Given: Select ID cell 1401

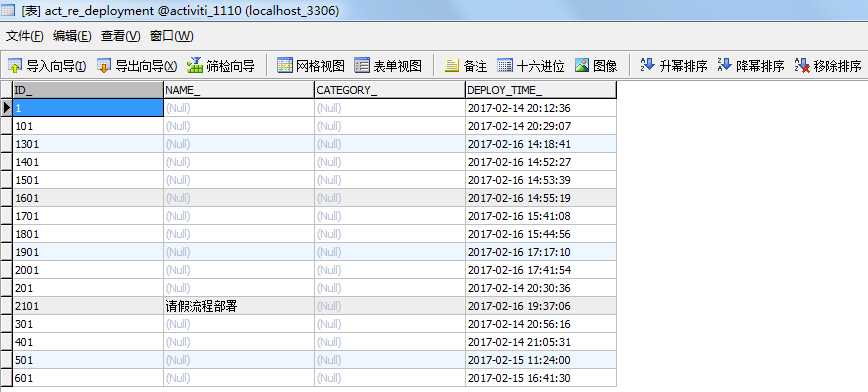Looking at the screenshot, I should [x=87, y=162].
